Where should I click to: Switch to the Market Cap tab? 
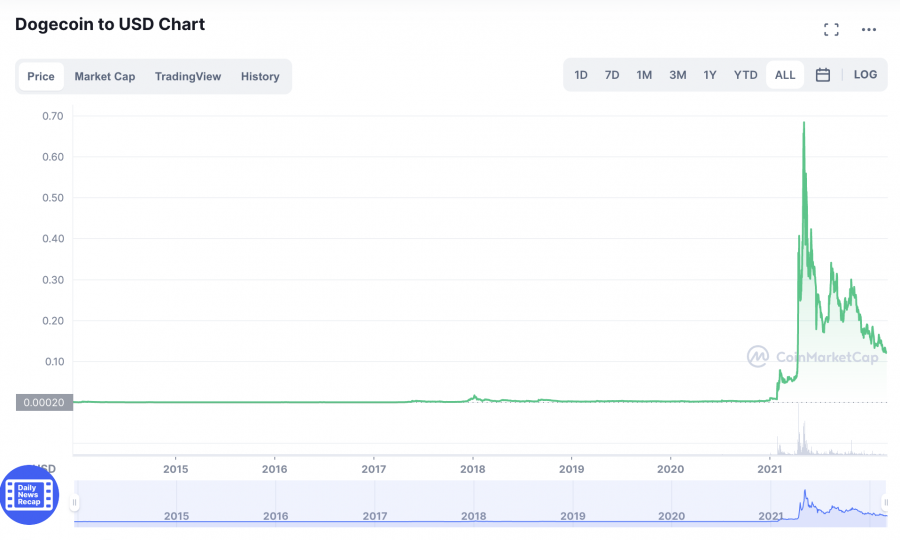[104, 76]
